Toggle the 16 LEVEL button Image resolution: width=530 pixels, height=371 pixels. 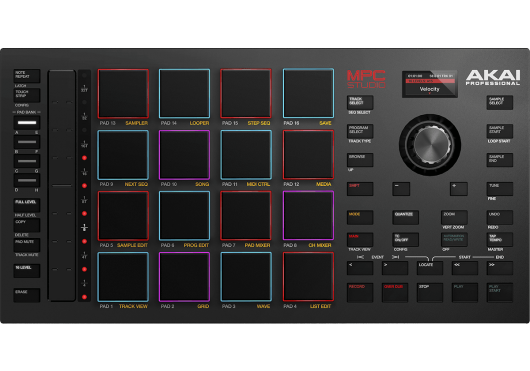click(x=27, y=271)
